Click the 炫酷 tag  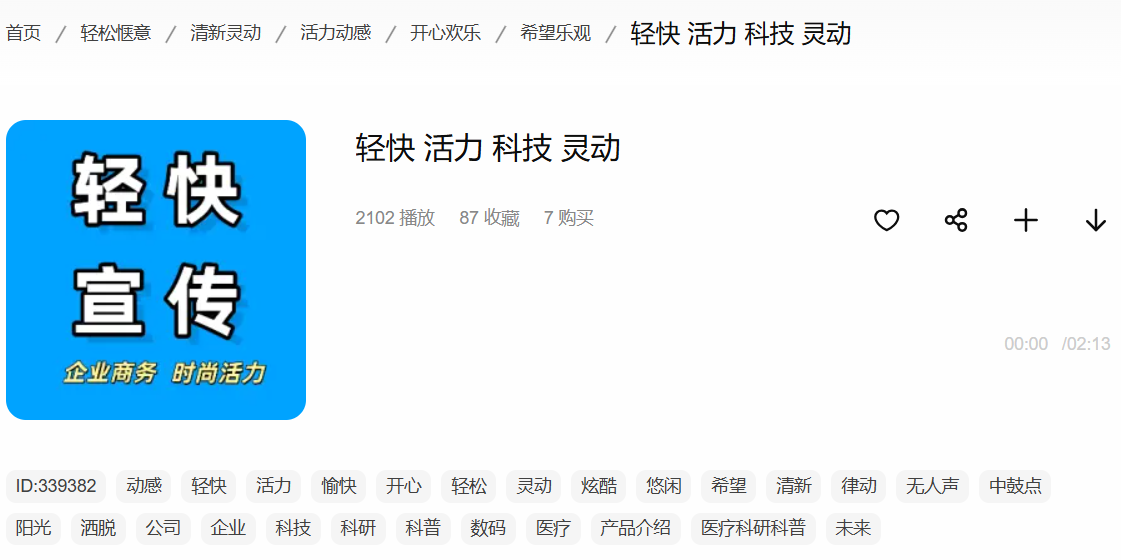pos(599,486)
